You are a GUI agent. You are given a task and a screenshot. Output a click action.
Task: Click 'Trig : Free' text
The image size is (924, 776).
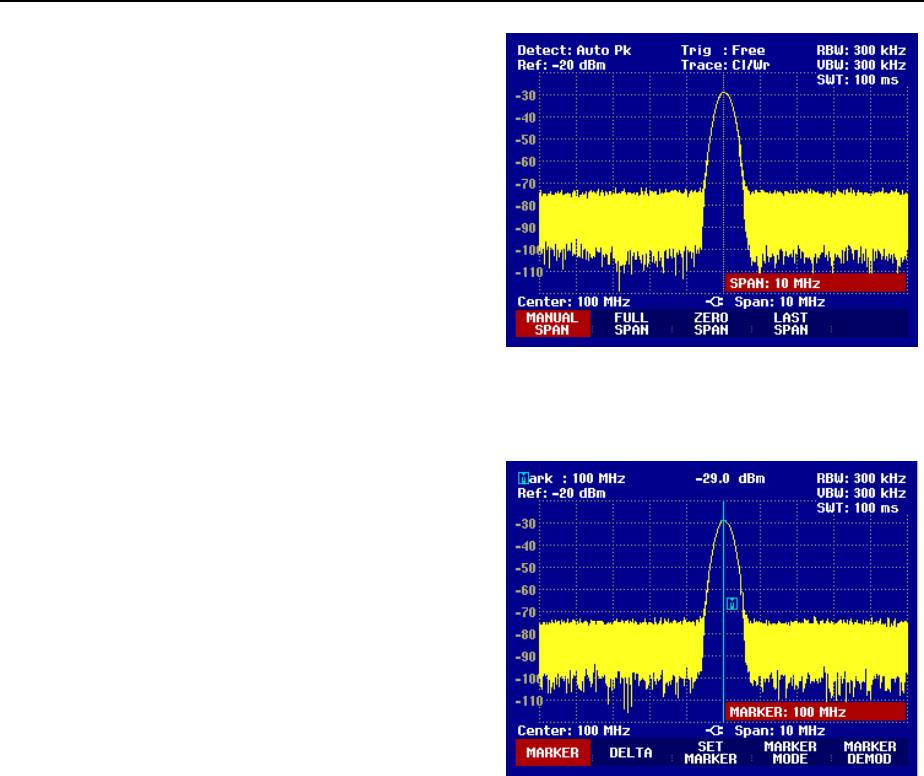tap(723, 51)
